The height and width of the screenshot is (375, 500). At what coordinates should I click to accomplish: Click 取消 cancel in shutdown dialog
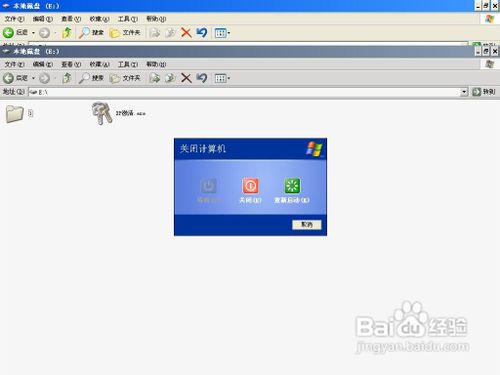(x=307, y=225)
